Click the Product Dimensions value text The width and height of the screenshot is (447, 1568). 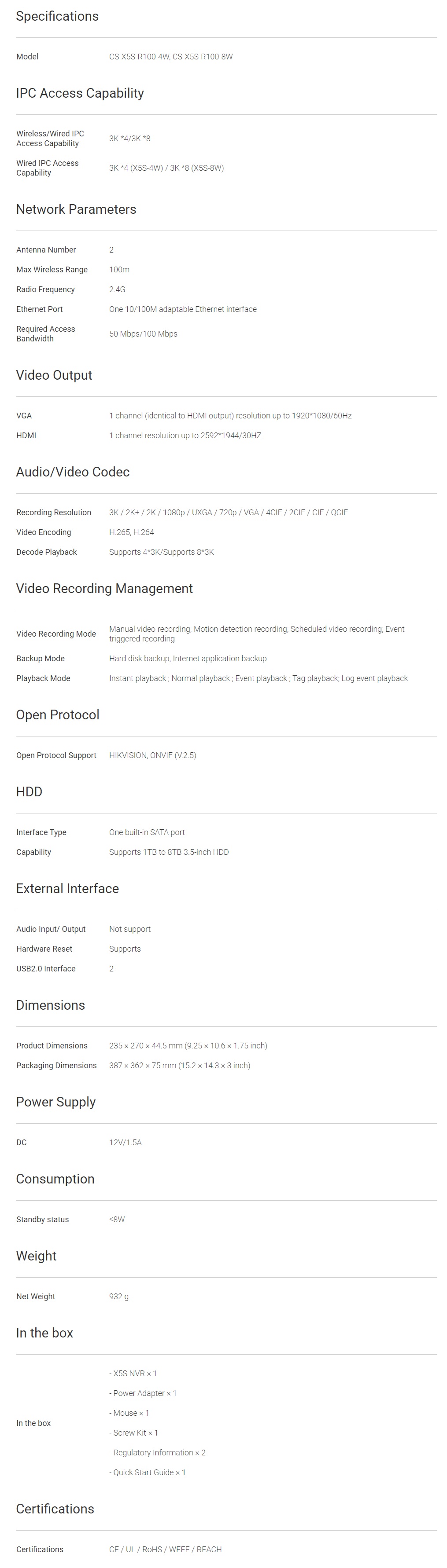pos(188,1046)
